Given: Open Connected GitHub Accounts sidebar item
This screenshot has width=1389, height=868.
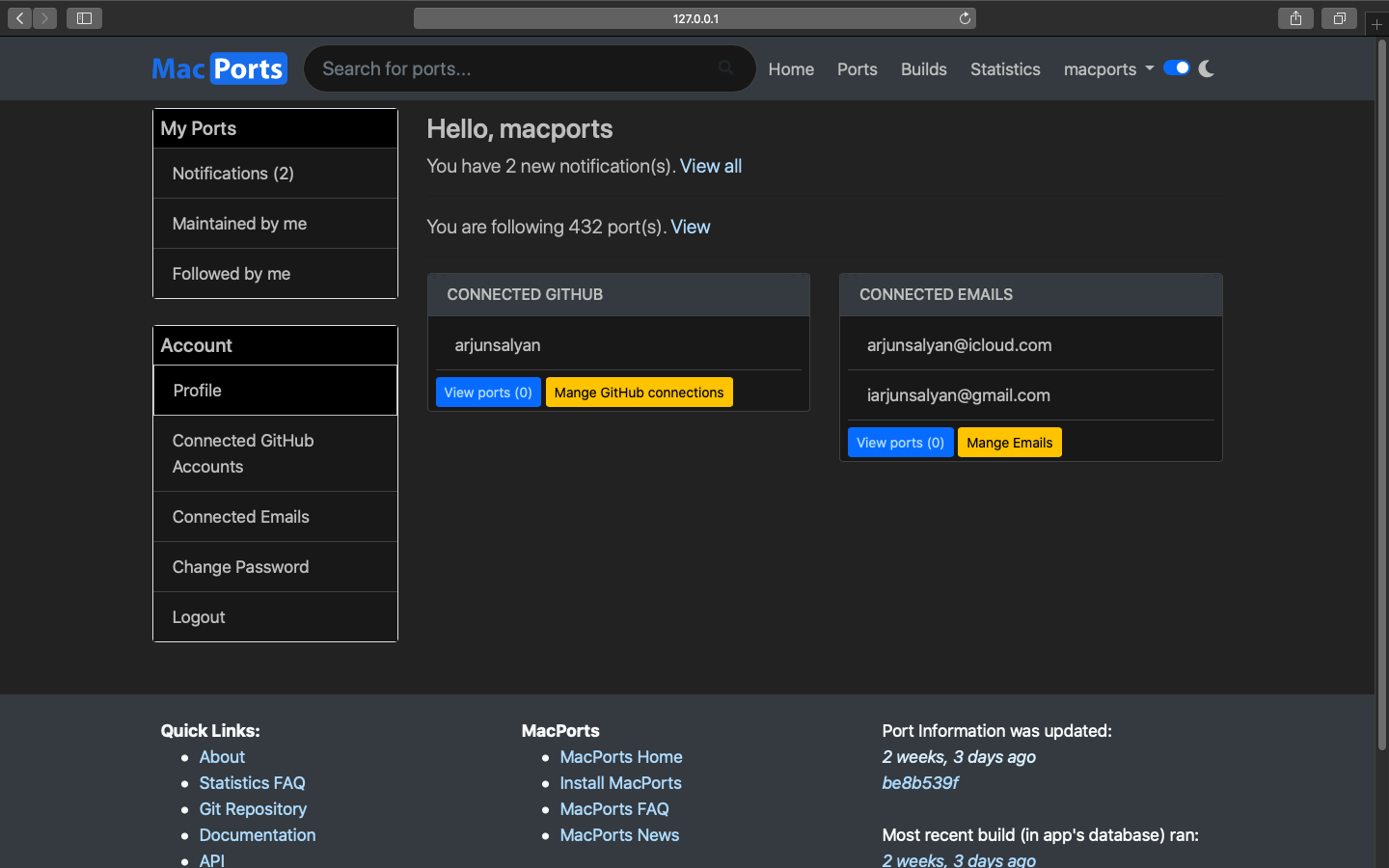Looking at the screenshot, I should 275,453.
